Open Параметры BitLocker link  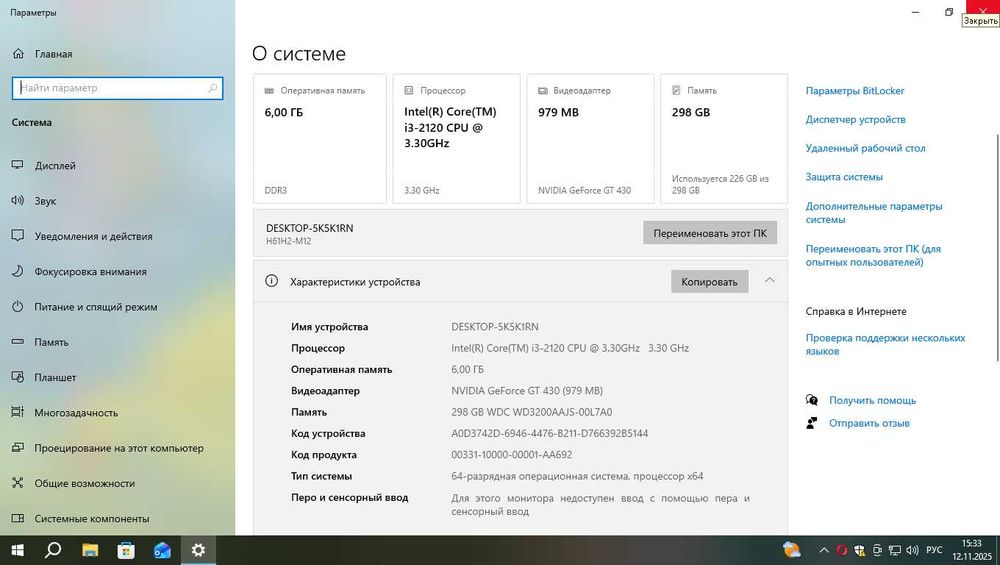pyautogui.click(x=855, y=91)
